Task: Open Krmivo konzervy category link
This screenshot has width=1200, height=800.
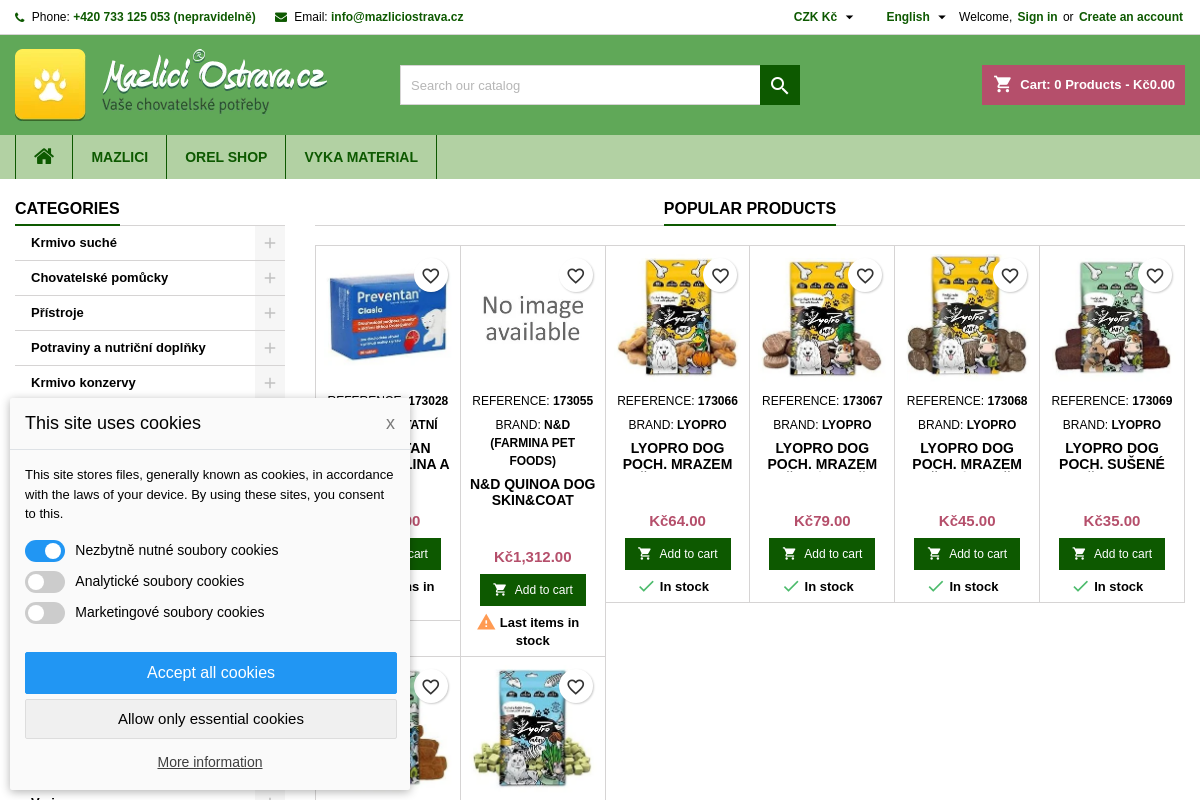Action: tap(83, 383)
